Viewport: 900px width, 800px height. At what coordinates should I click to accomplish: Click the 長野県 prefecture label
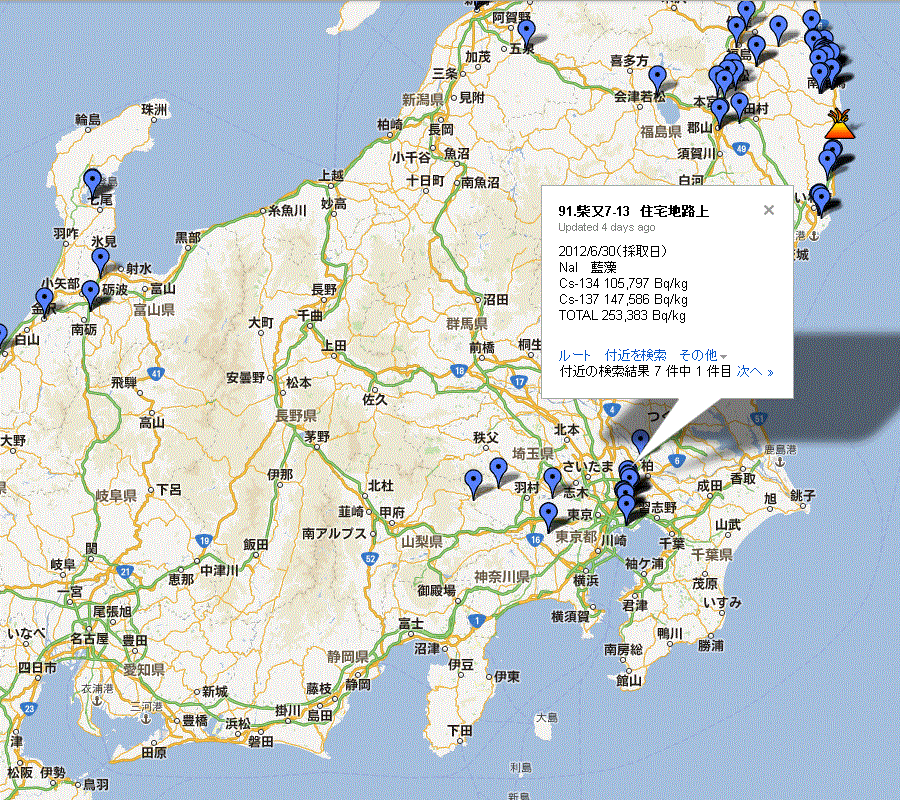point(296,415)
